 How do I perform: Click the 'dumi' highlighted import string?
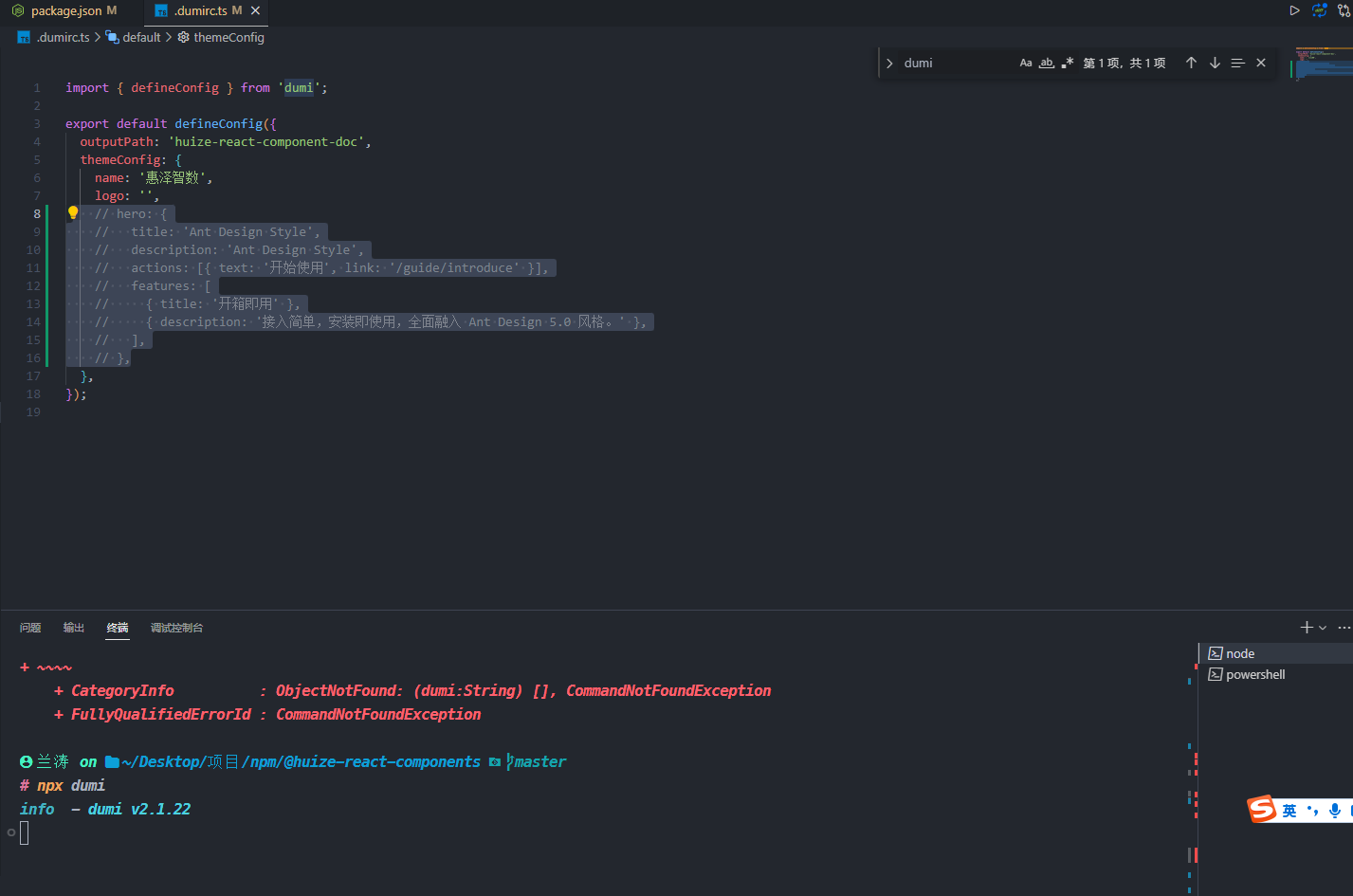pos(299,87)
